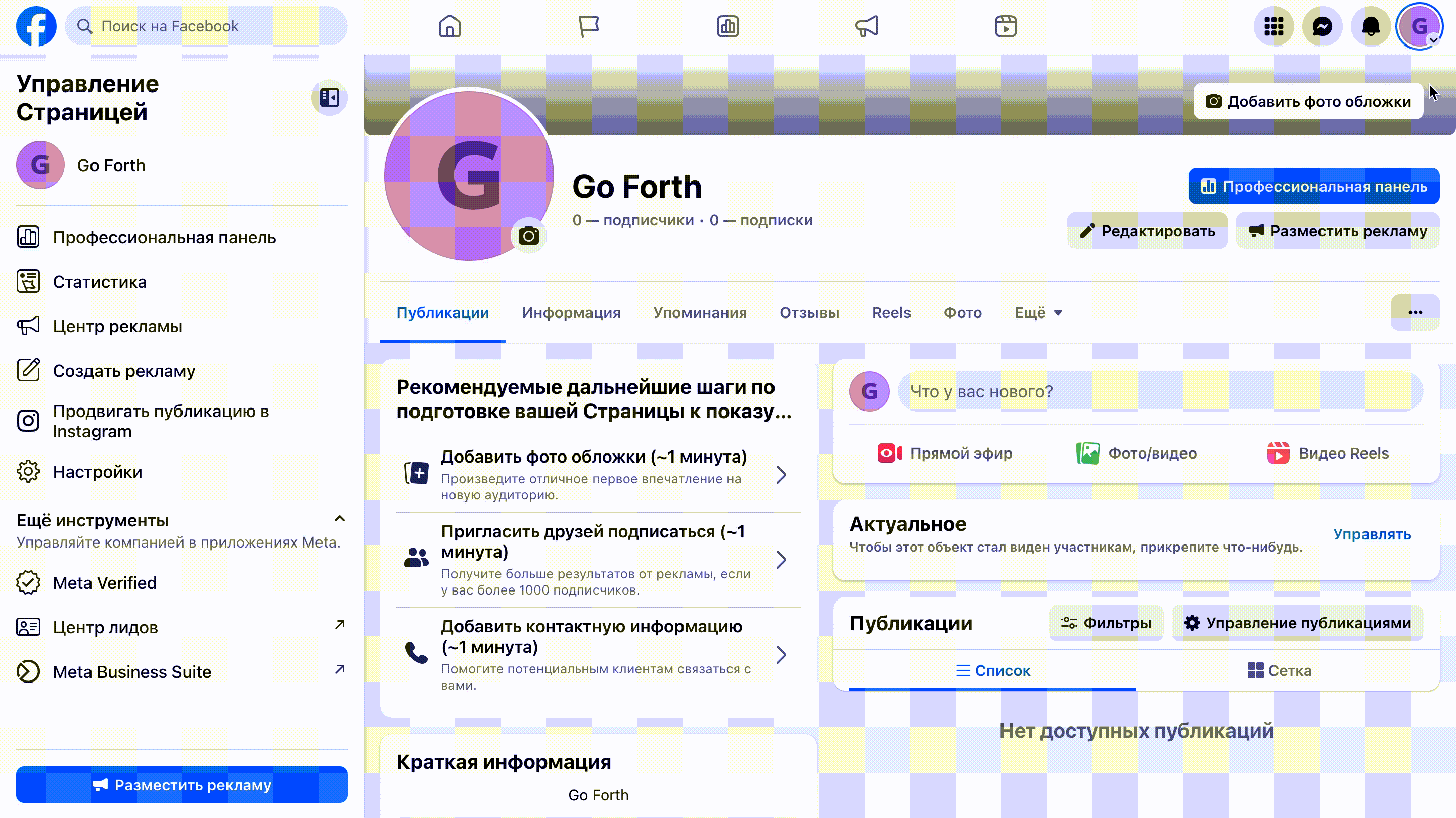Click the Управлять link
The image size is (1456, 818).
tap(1372, 534)
